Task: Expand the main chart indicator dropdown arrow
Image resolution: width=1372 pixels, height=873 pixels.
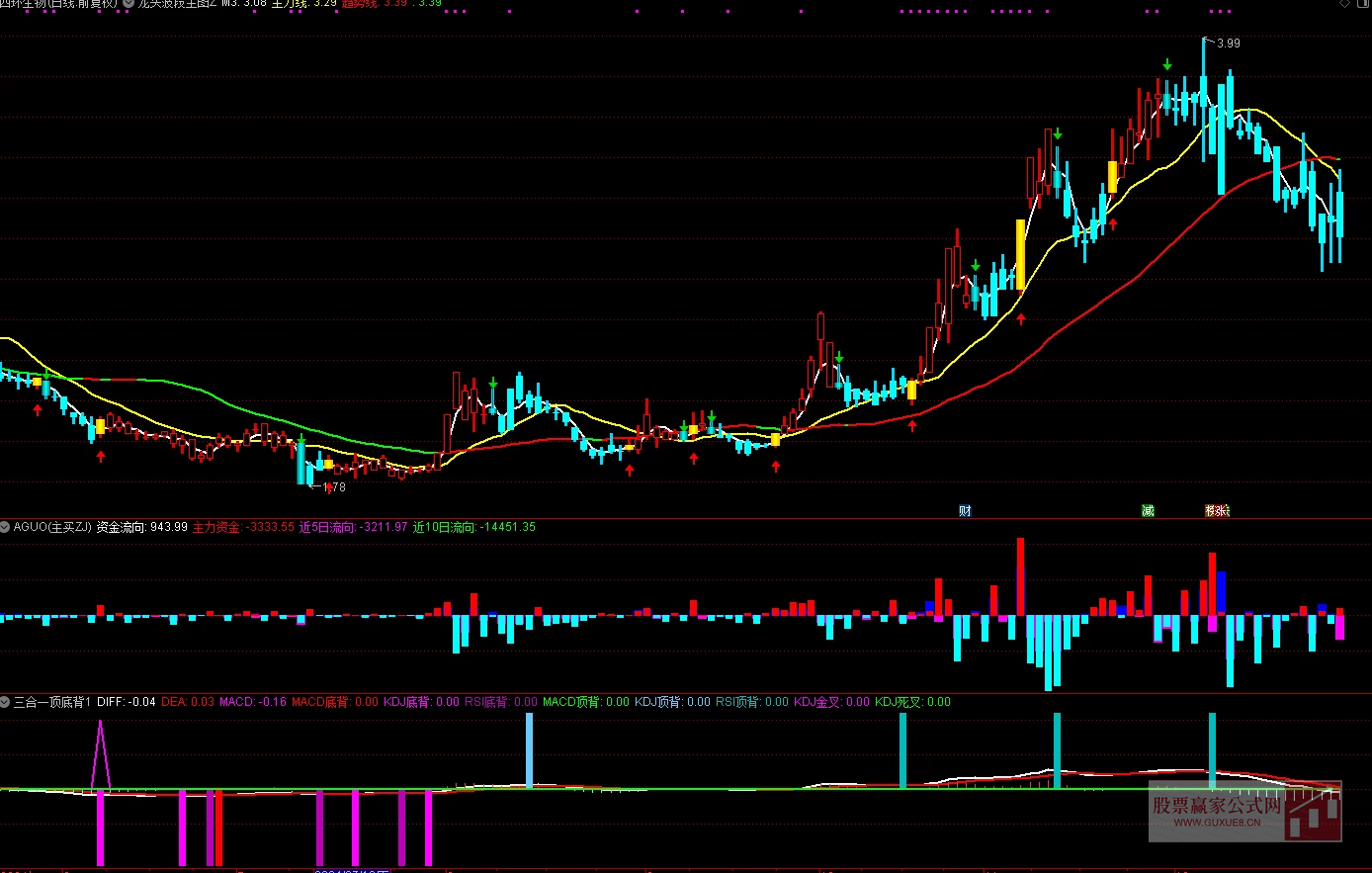Action: coord(129,4)
